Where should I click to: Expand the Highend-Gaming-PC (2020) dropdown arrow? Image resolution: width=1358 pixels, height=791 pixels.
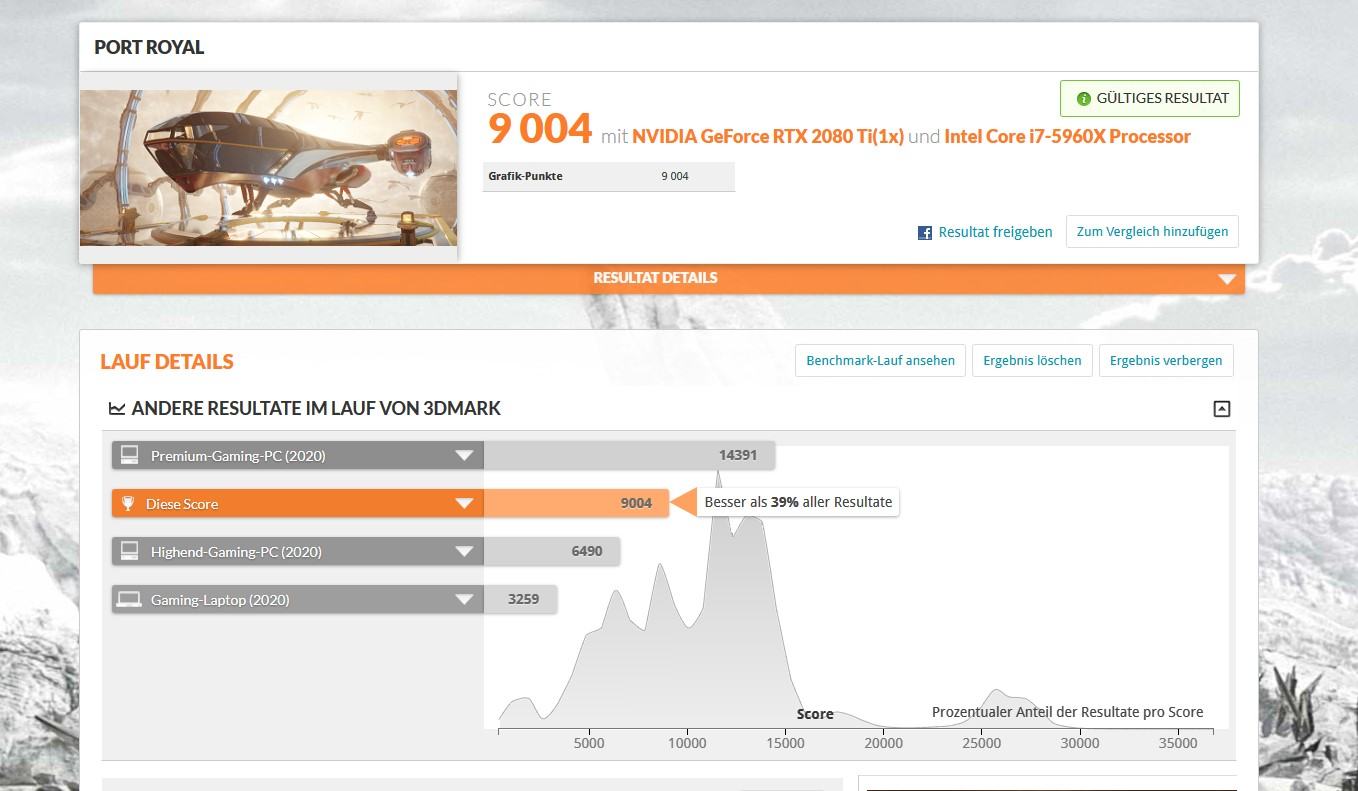464,551
